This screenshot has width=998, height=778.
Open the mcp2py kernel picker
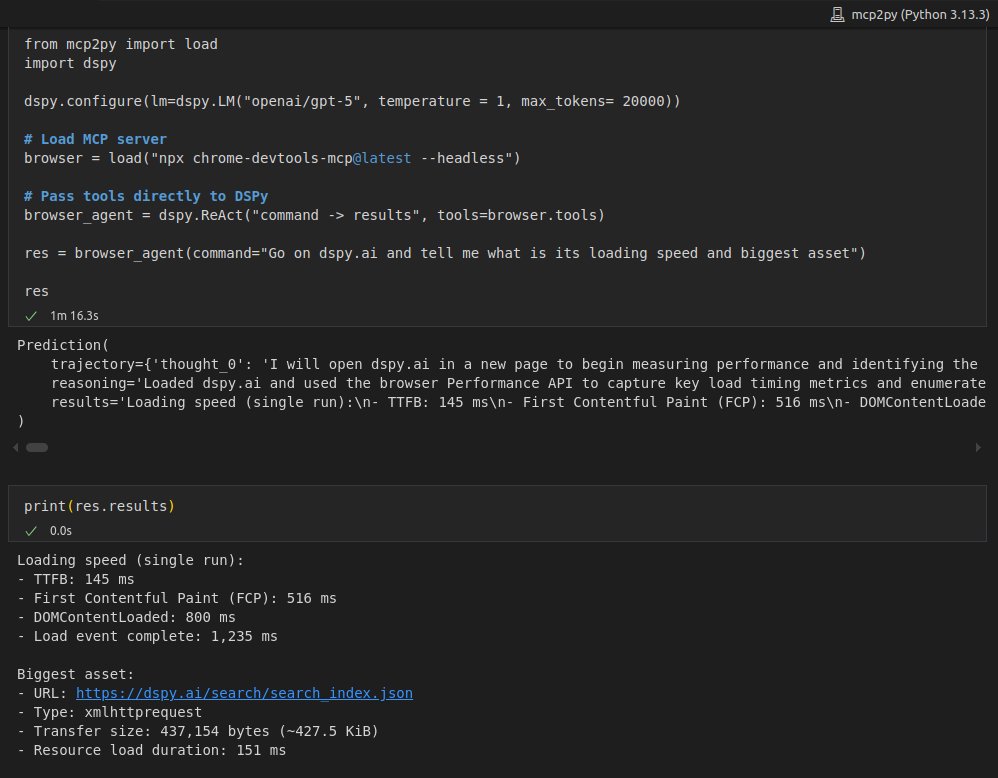coord(910,14)
